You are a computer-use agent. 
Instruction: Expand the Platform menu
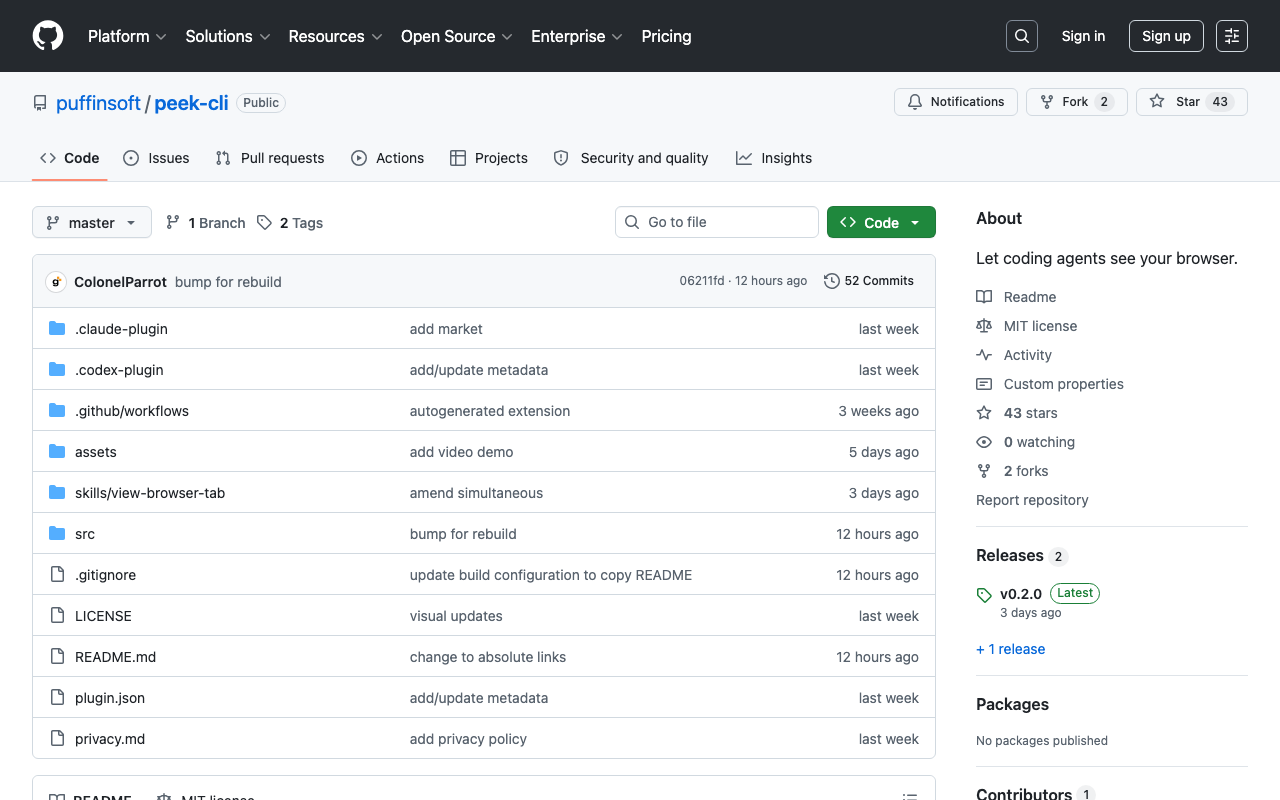tap(127, 36)
